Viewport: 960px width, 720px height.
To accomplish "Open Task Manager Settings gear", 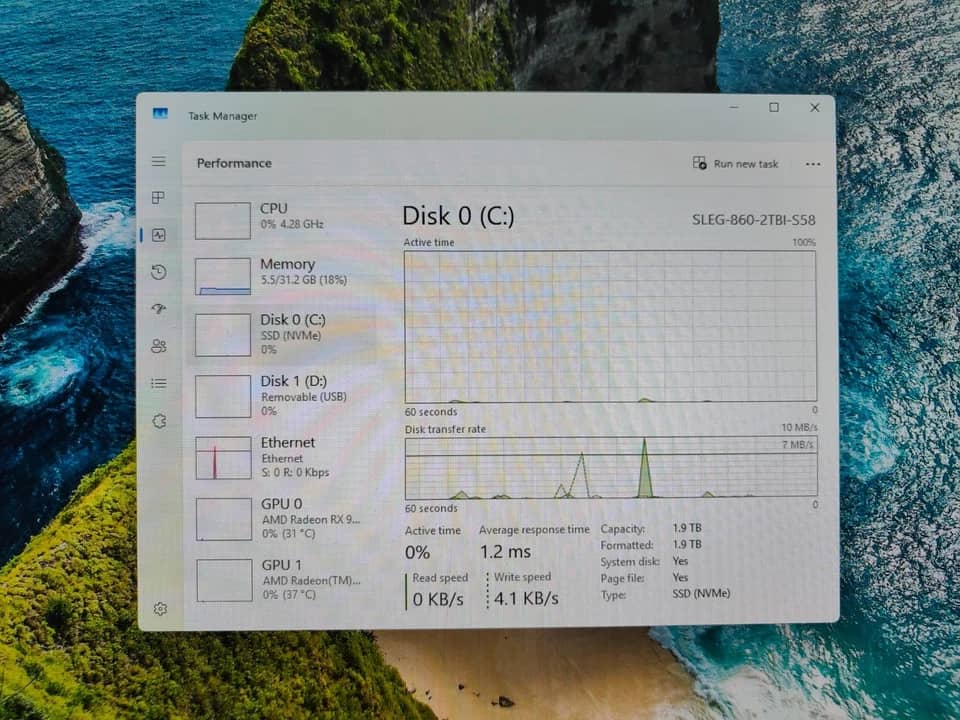I will tap(160, 609).
